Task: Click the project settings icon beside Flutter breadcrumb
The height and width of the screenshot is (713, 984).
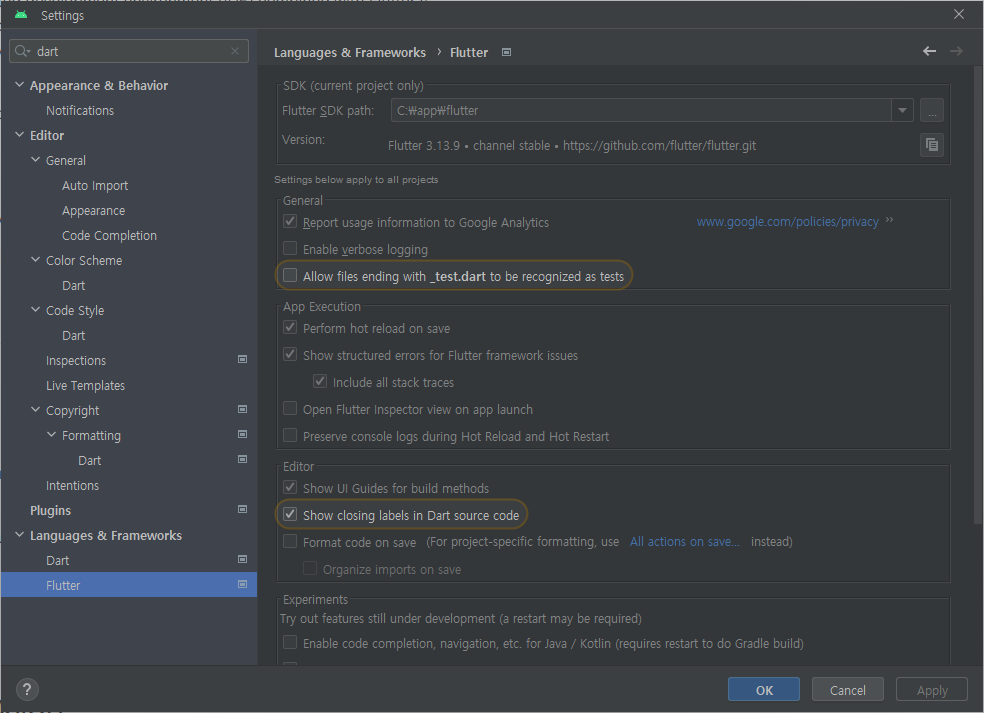Action: pos(507,52)
